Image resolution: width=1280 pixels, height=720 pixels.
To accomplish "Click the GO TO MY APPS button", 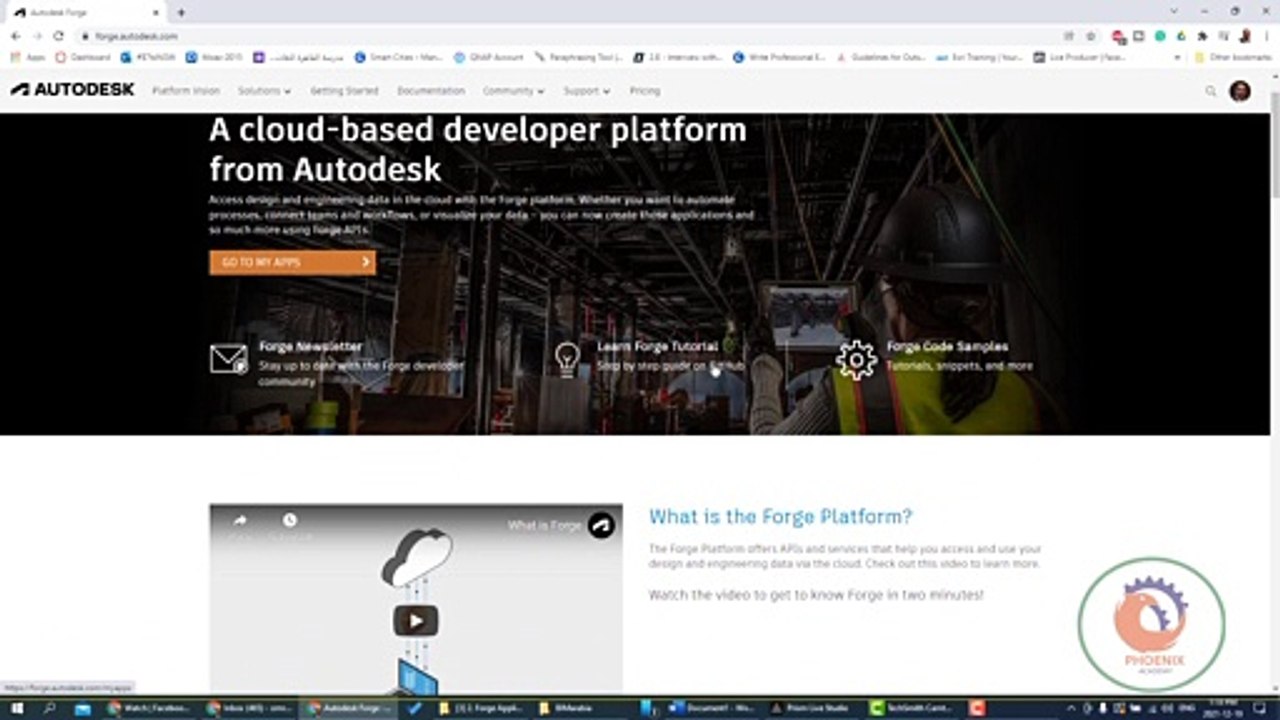I will (293, 262).
